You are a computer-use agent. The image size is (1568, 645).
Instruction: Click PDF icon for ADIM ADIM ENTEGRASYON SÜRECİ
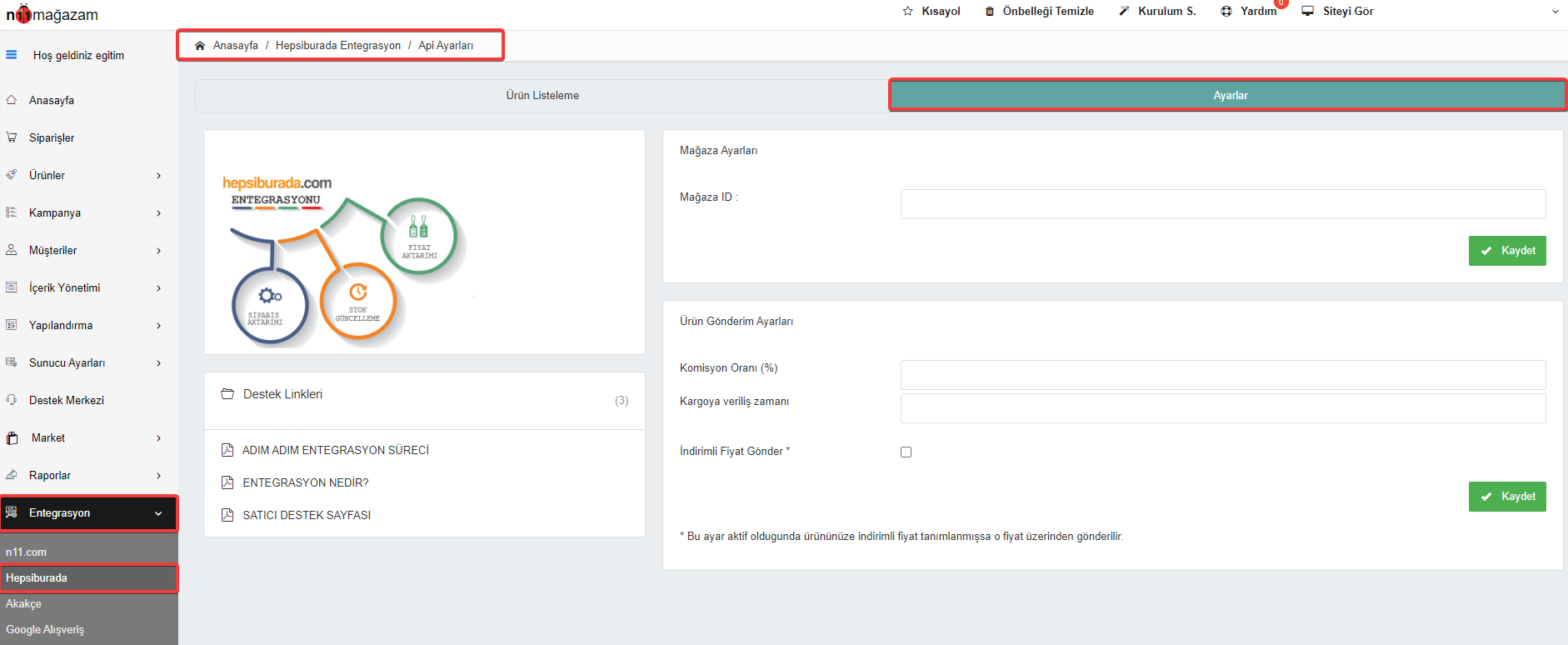pyautogui.click(x=227, y=450)
